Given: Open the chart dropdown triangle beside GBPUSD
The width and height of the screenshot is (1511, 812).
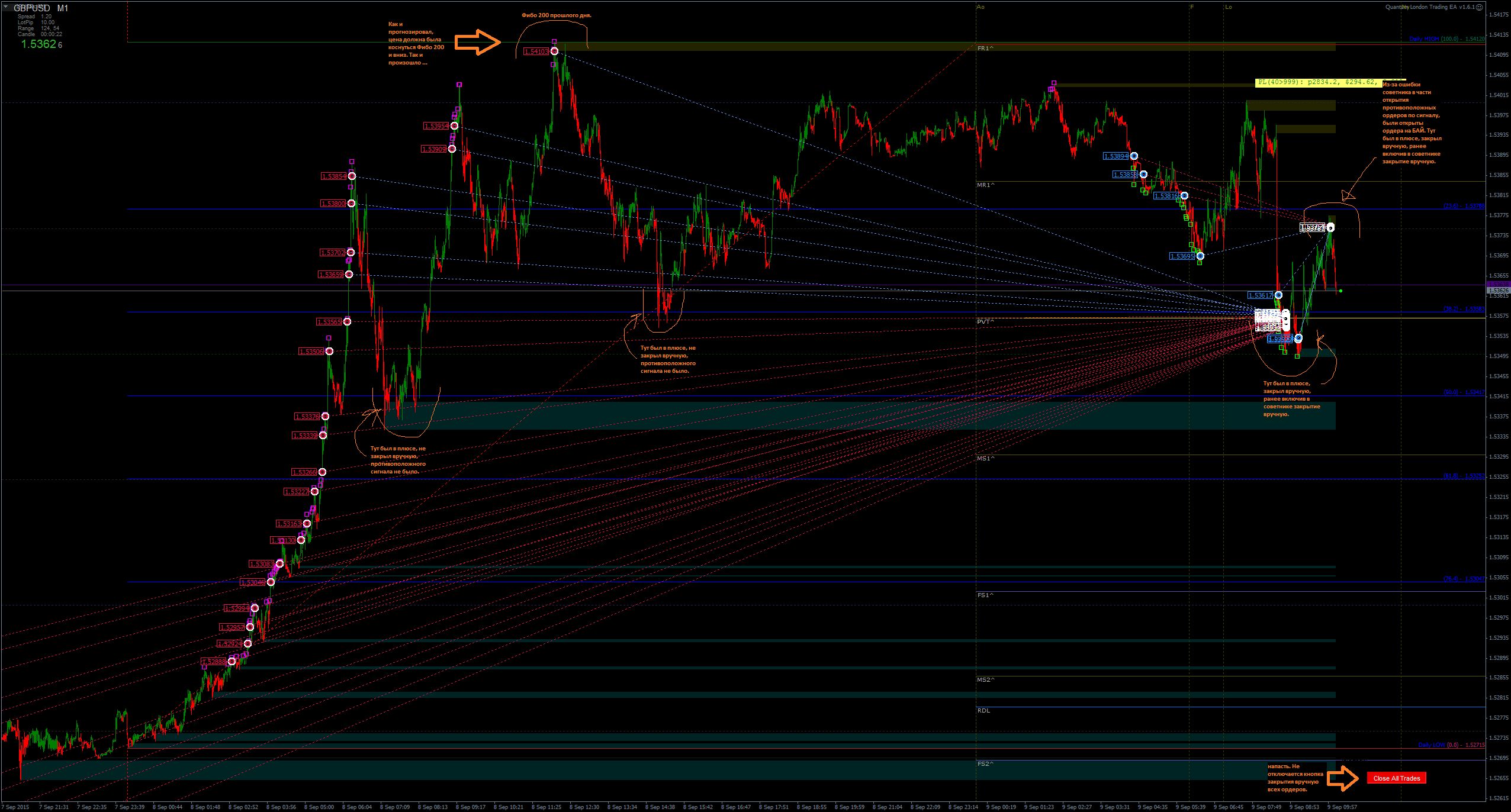Looking at the screenshot, I should (x=5, y=7).
